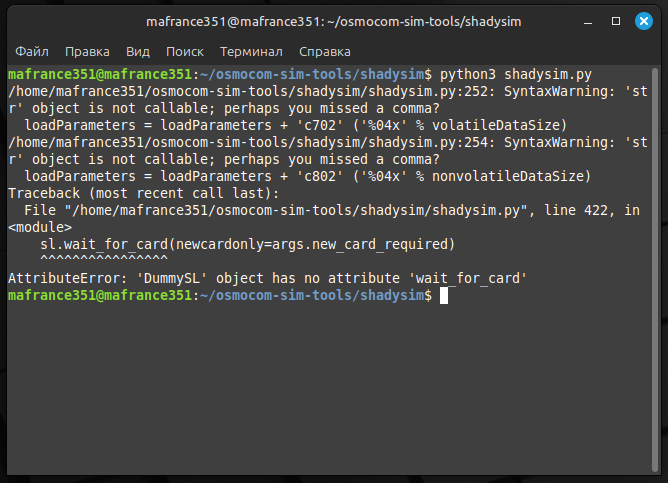The width and height of the screenshot is (668, 483).
Task: Open the Справка menu
Action: click(324, 51)
